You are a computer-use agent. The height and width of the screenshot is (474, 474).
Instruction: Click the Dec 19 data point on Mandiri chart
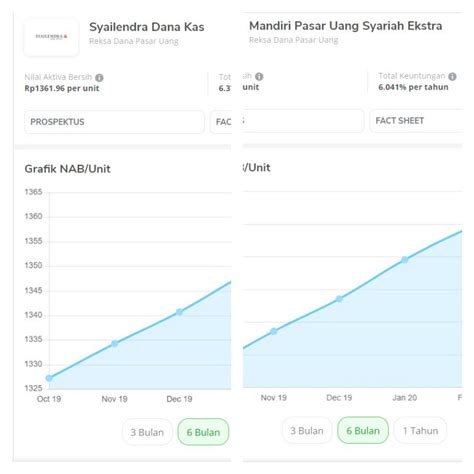[339, 299]
